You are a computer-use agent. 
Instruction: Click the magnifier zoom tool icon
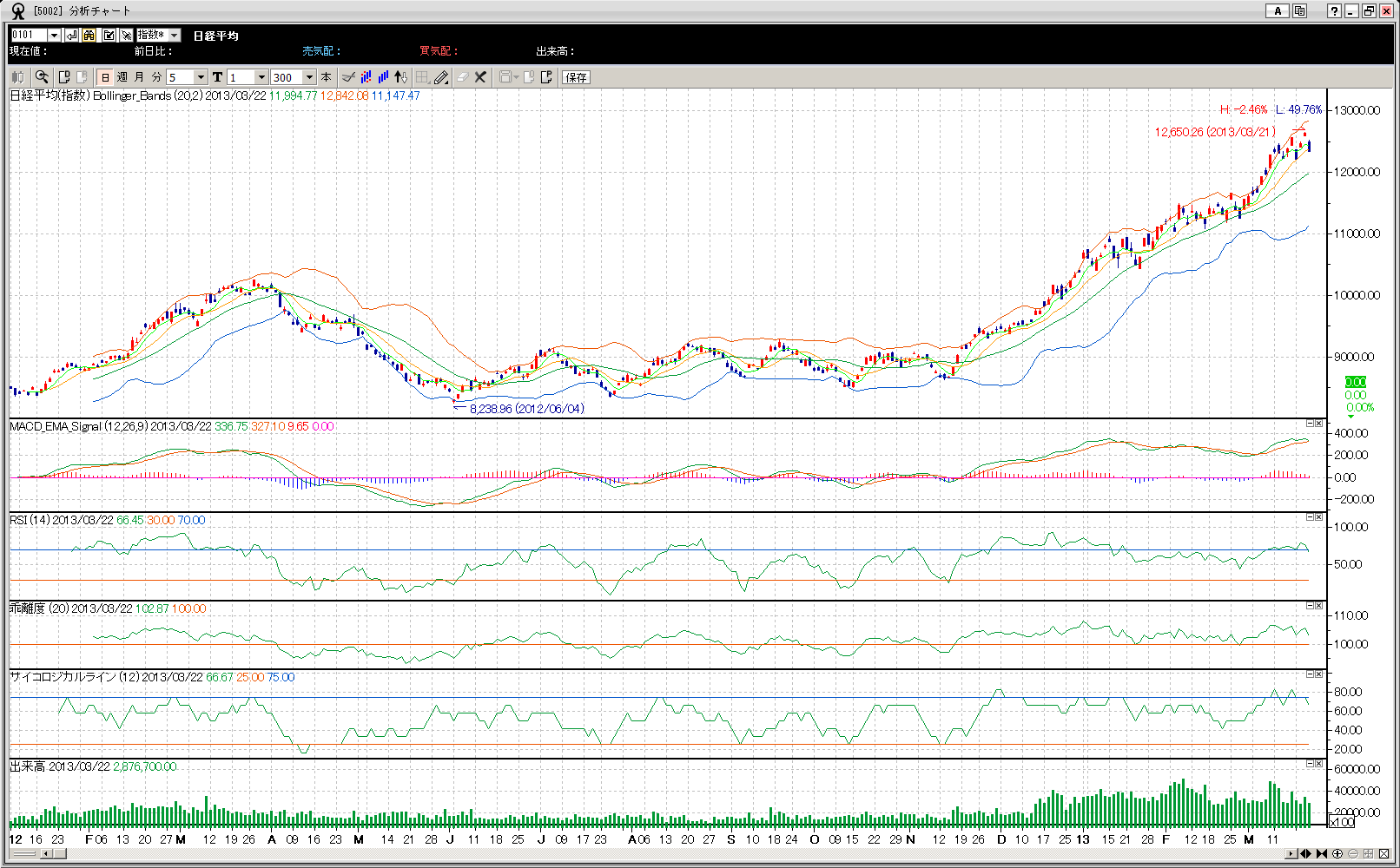point(41,77)
